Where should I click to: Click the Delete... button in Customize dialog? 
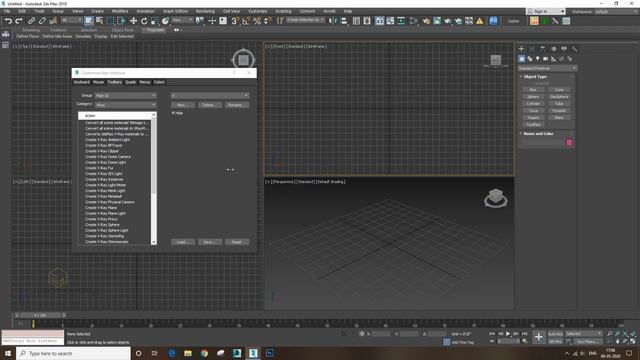click(x=209, y=105)
